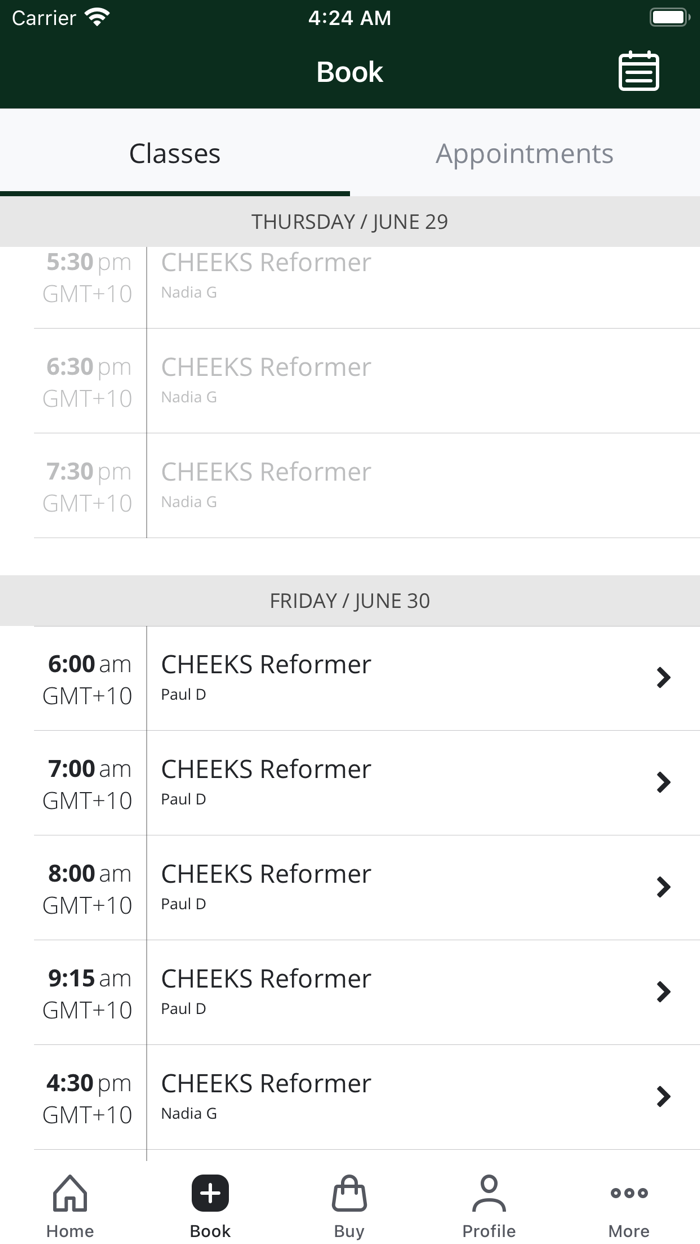Open the More three-dots menu
Viewport: 700px width, 1244px height.
(x=629, y=1193)
